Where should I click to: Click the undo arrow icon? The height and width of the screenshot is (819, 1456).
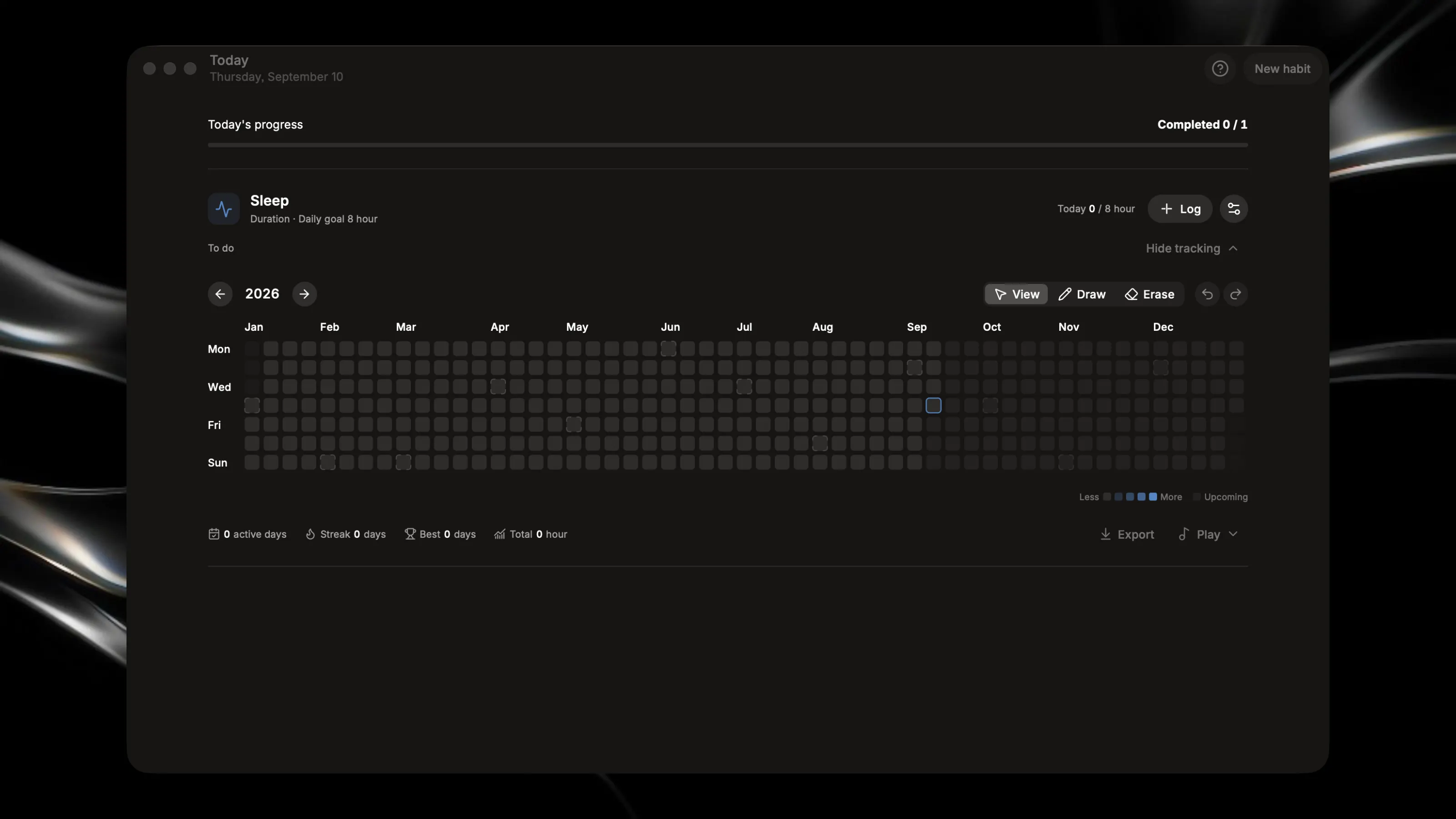(x=1207, y=294)
